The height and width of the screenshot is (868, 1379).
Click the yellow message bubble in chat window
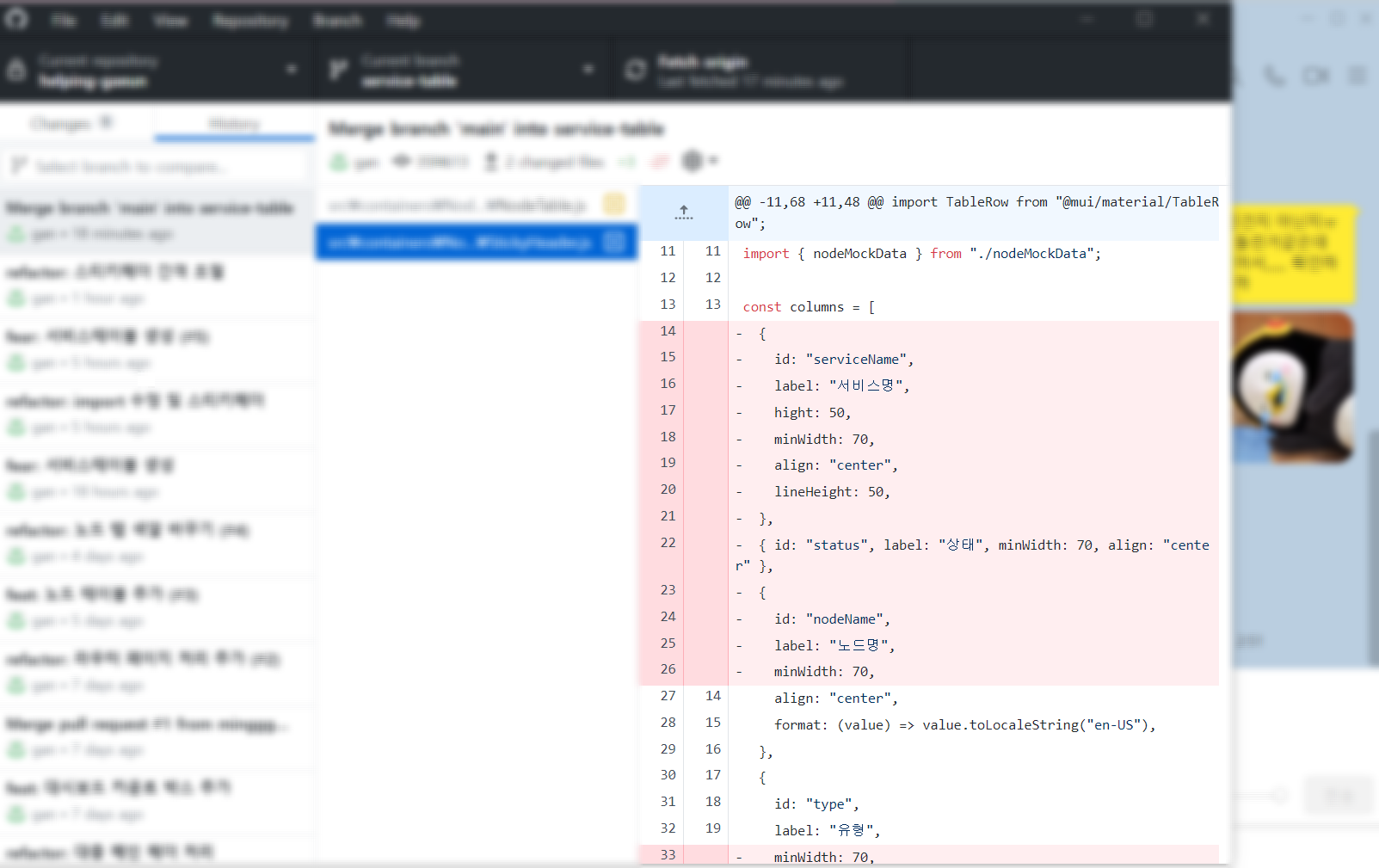coord(1295,254)
